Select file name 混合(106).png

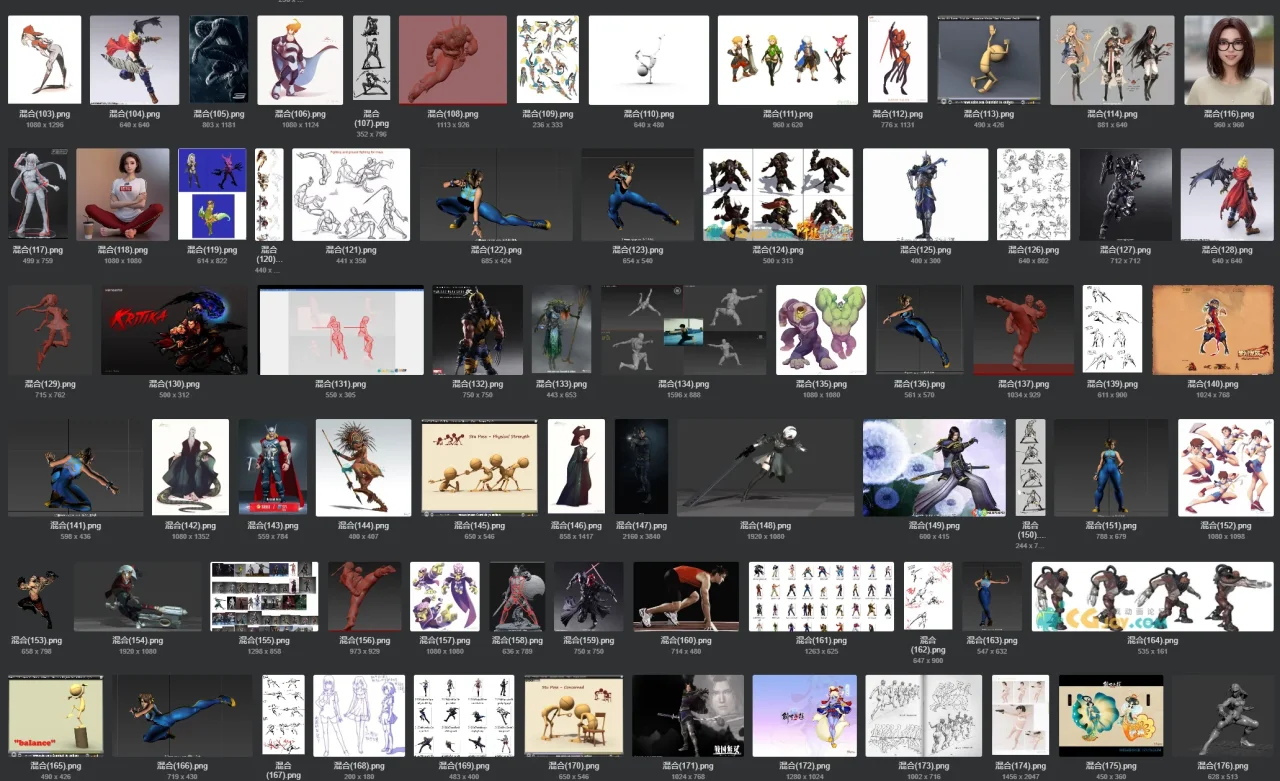tap(300, 115)
